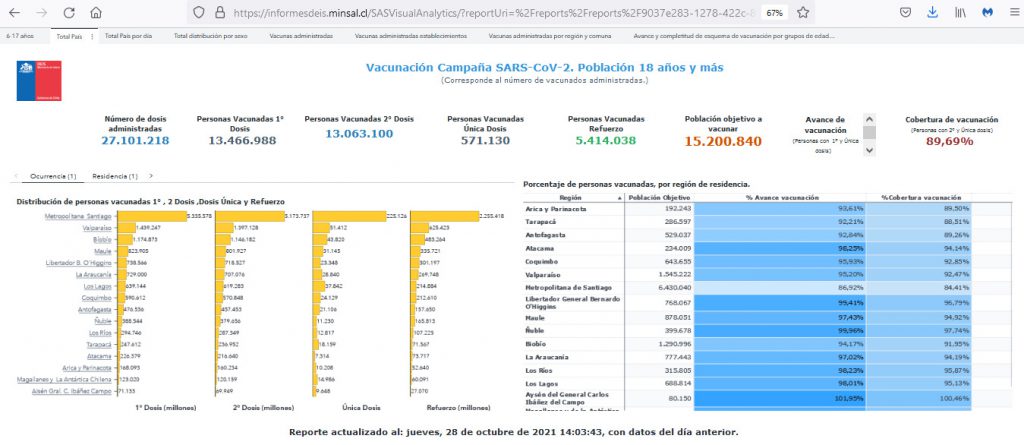Open Avance y completitud de esquema tab
This screenshot has height=445, width=1024.
734,37
